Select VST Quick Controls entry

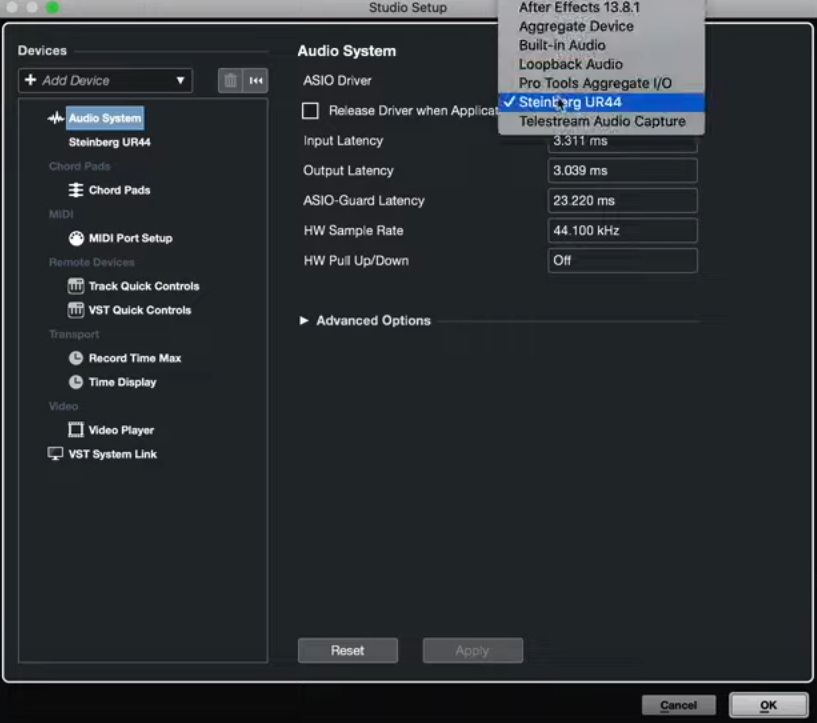click(x=140, y=310)
